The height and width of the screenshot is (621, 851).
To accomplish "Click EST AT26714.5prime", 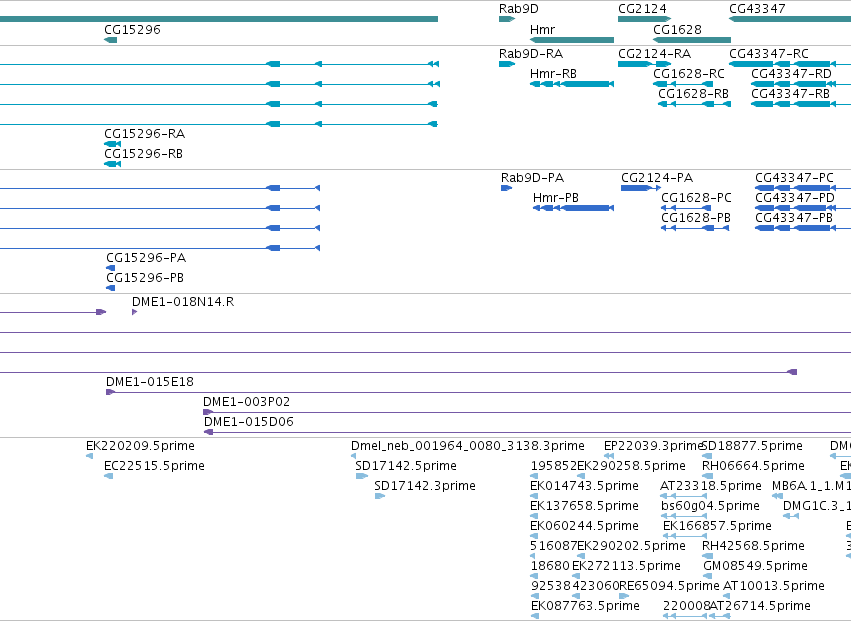I will (760, 606).
